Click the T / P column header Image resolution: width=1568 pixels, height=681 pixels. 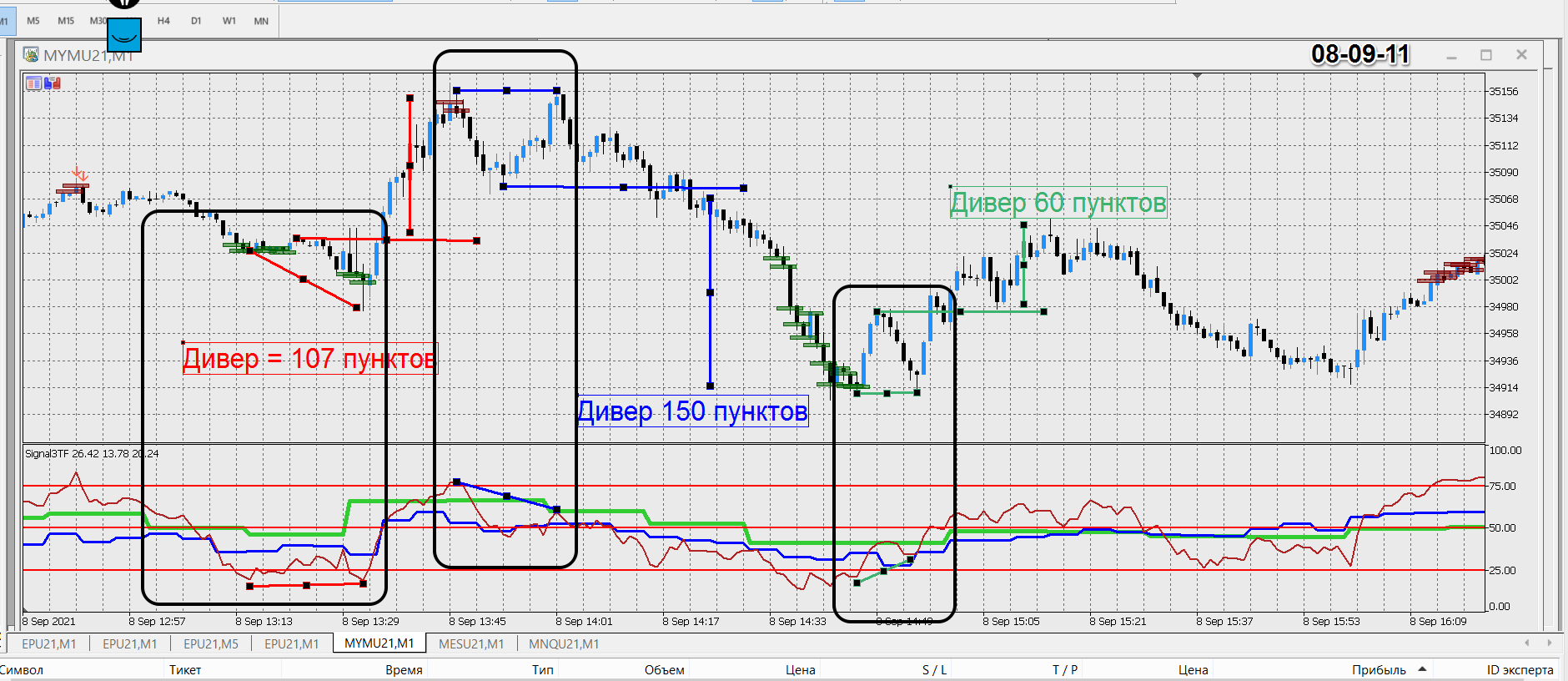pyautogui.click(x=1065, y=669)
